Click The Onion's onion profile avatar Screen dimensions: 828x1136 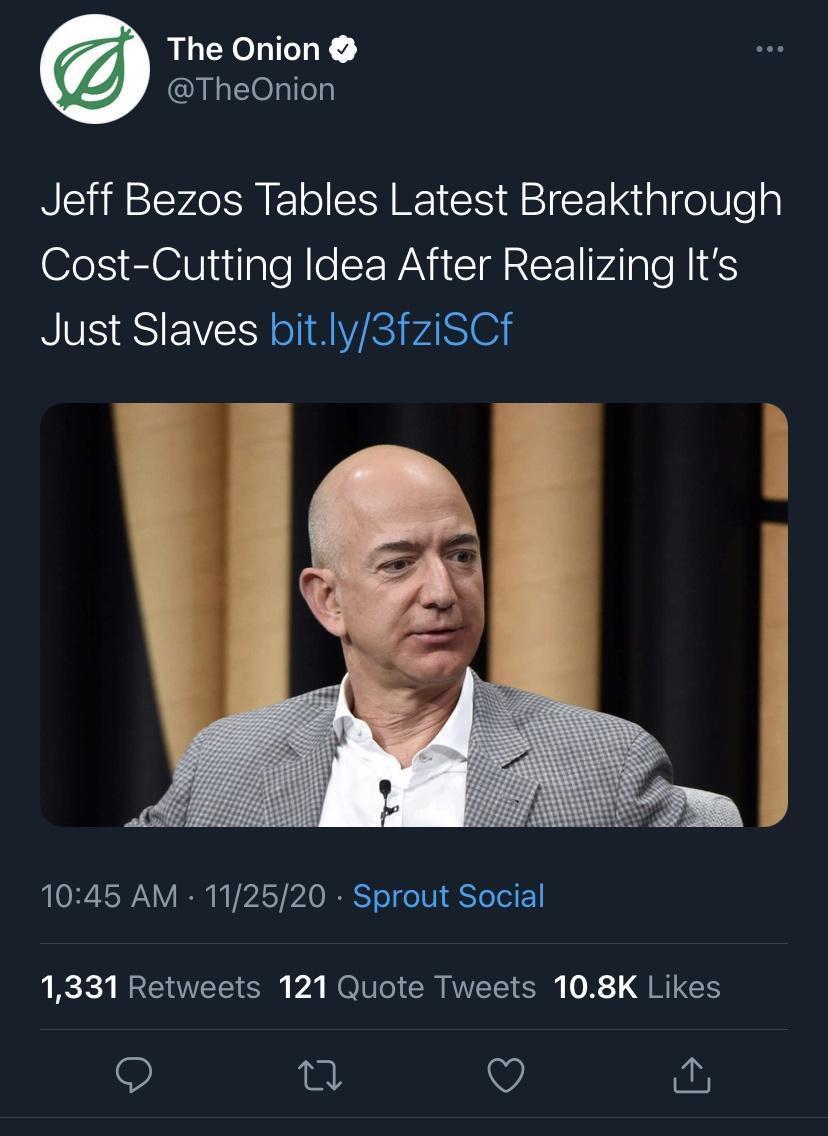point(94,68)
